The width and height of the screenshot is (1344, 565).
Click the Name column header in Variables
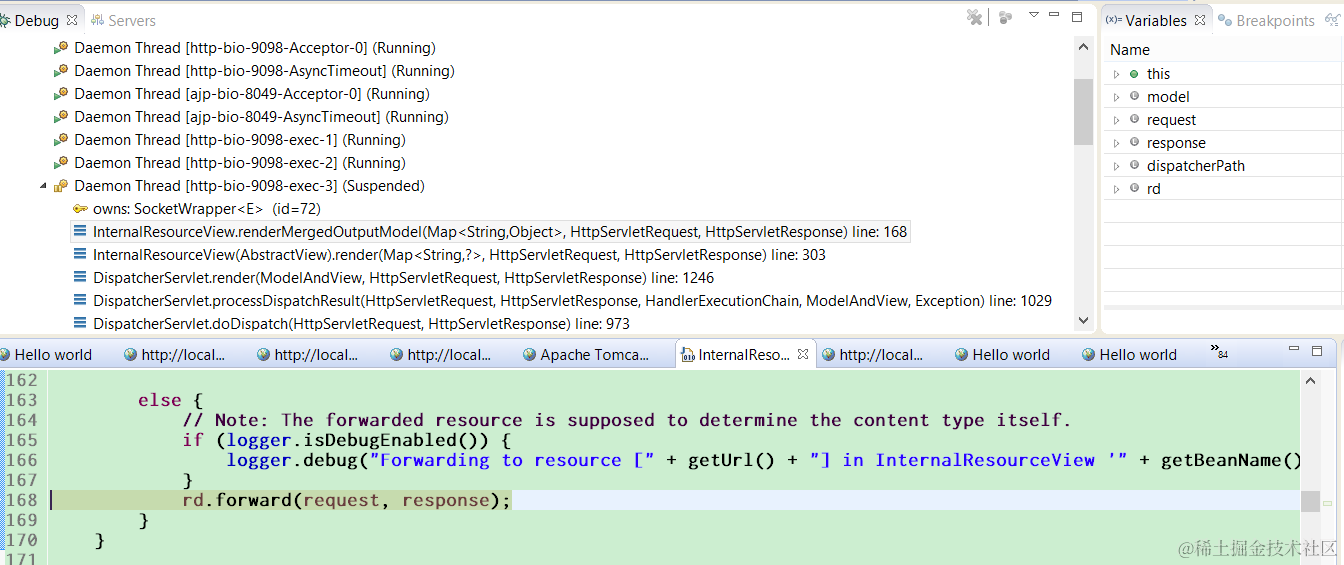(x=1223, y=50)
